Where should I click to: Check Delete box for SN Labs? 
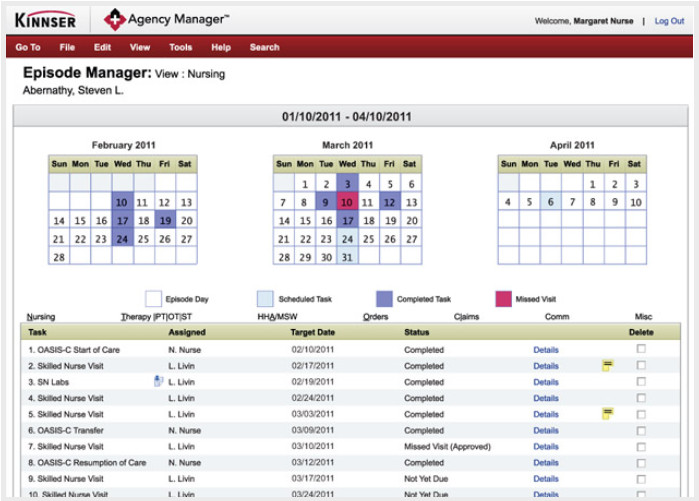tap(641, 382)
